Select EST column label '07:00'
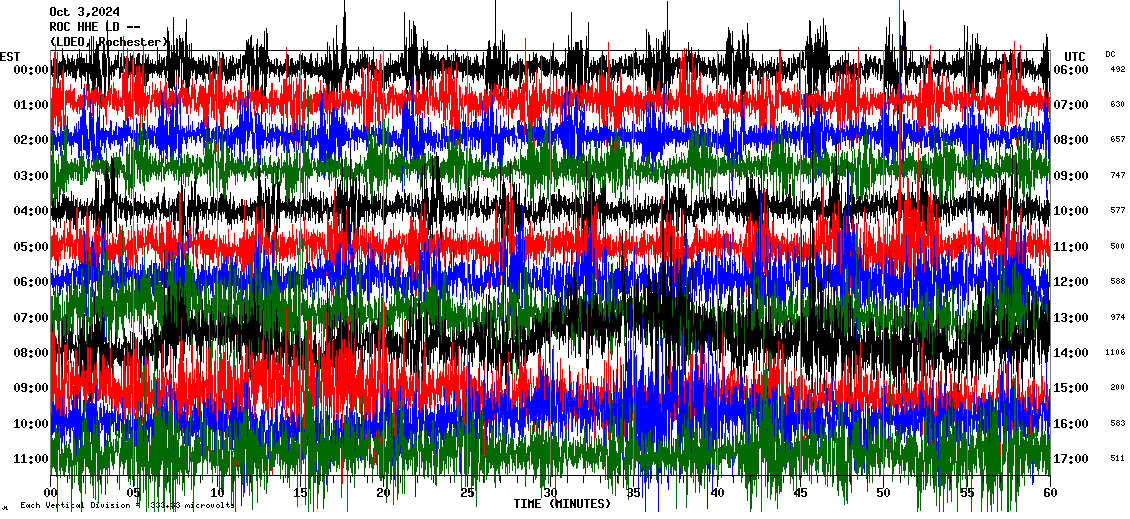The image size is (1130, 519). click(31, 317)
